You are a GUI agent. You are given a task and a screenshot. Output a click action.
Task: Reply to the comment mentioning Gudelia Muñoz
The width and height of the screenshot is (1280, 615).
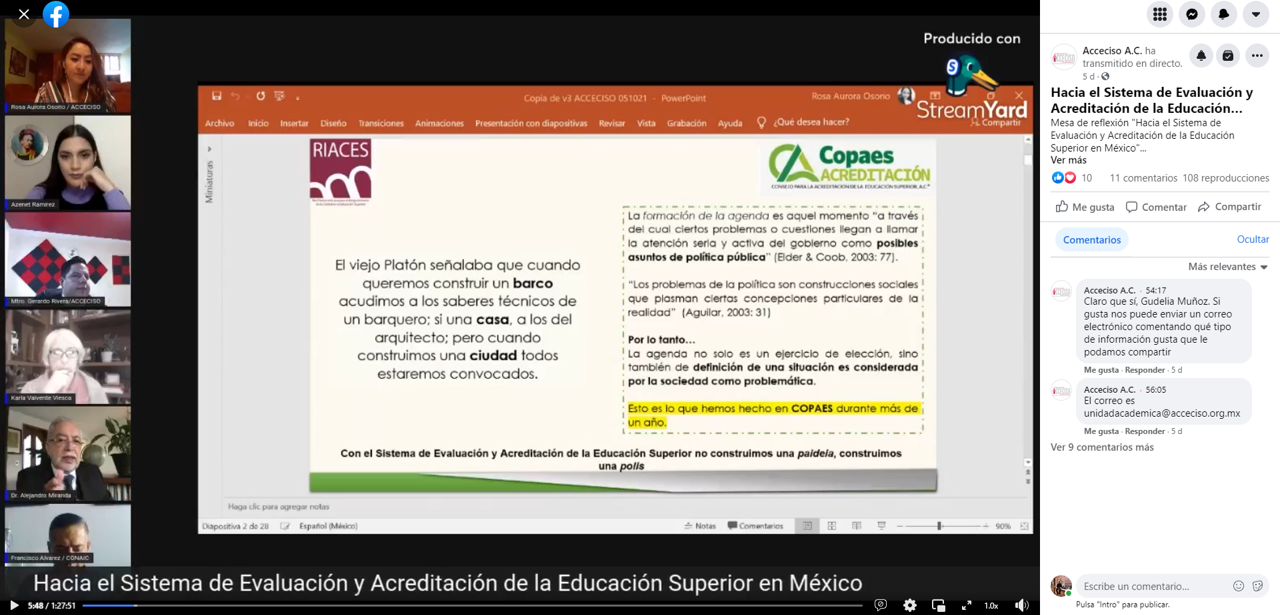(x=1145, y=370)
